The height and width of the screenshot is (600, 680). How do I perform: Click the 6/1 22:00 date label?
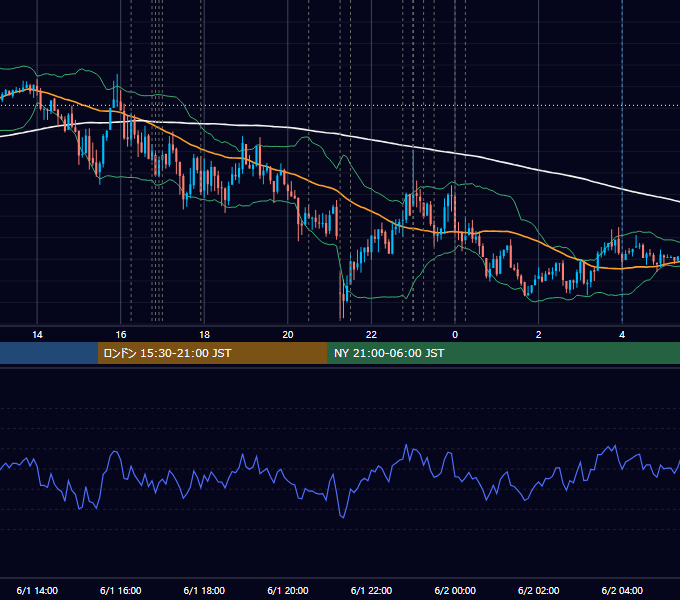(371, 590)
